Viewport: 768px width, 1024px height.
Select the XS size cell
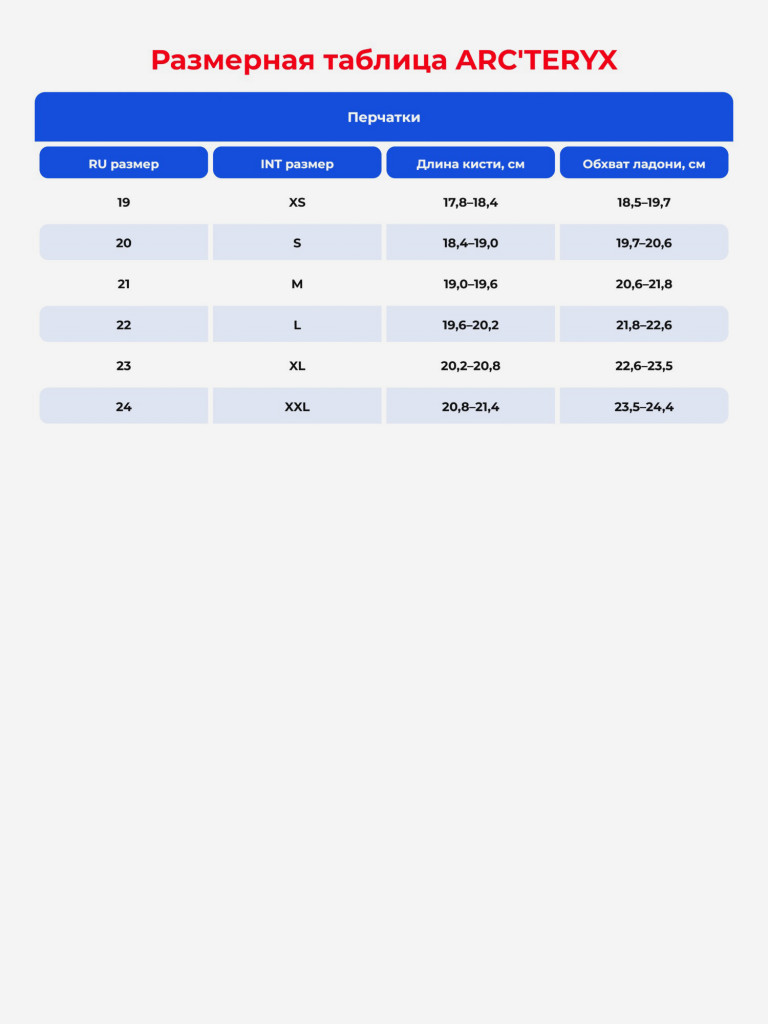[297, 202]
